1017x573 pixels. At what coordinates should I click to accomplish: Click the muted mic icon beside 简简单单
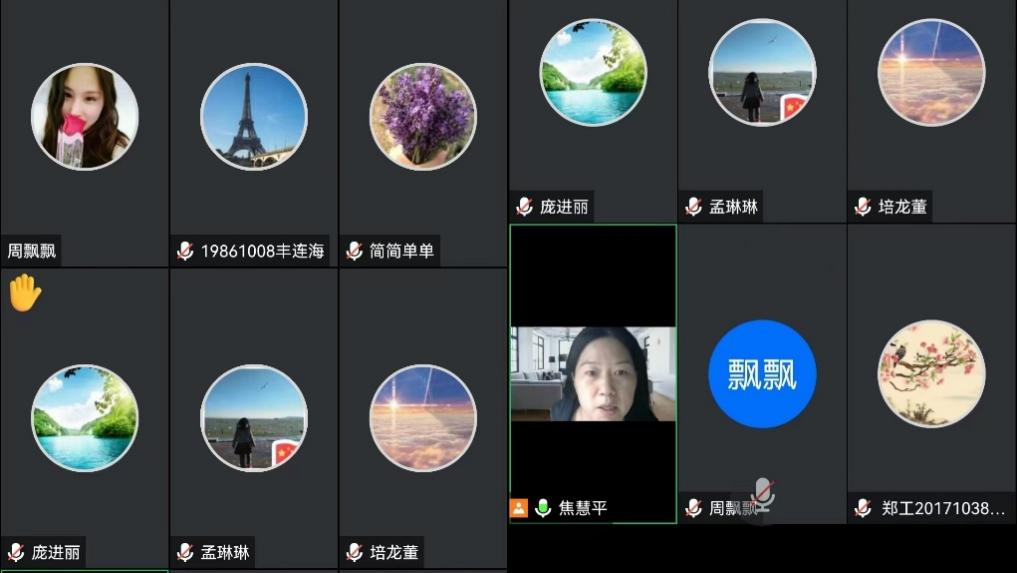coord(354,251)
